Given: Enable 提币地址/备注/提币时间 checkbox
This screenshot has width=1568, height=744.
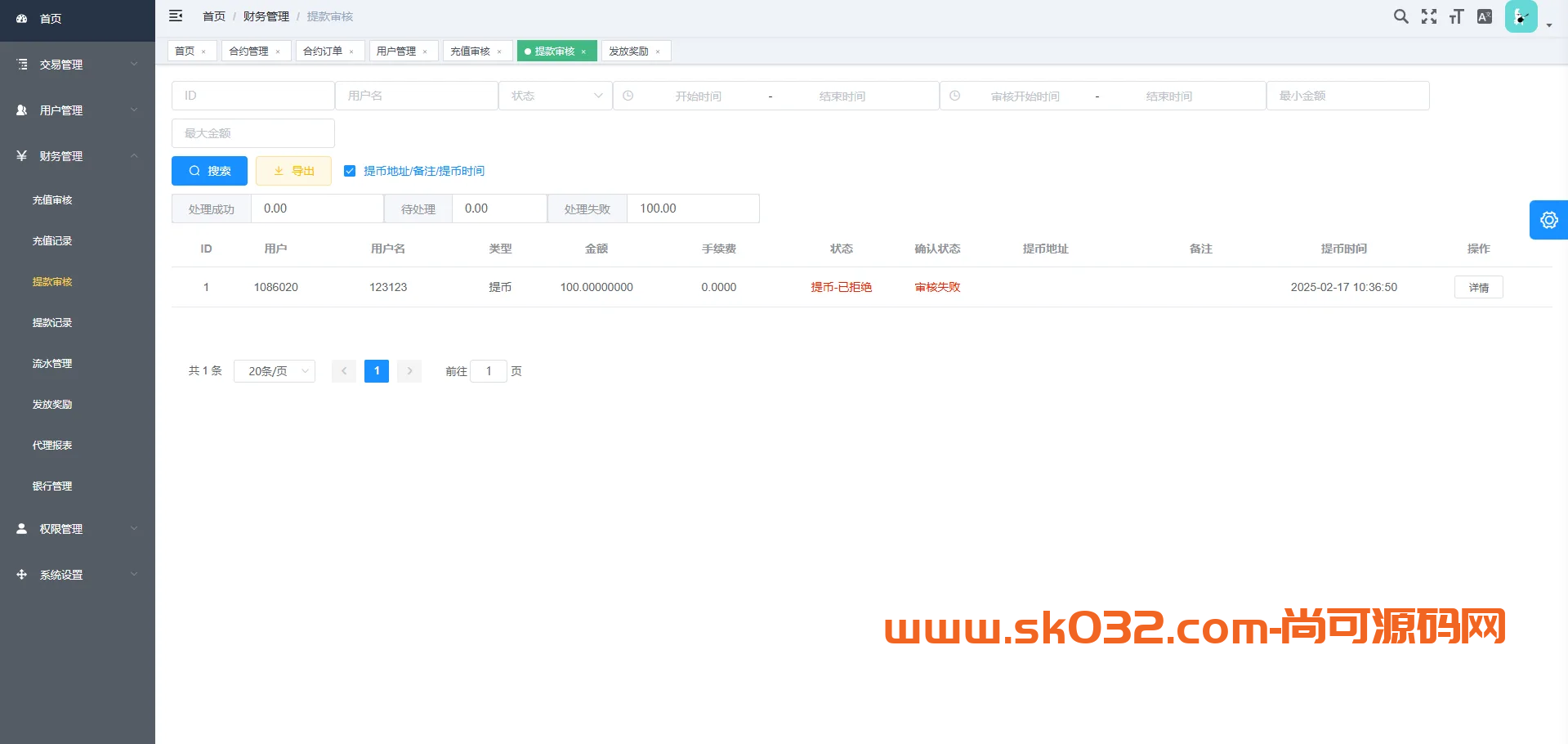Looking at the screenshot, I should pyautogui.click(x=350, y=171).
